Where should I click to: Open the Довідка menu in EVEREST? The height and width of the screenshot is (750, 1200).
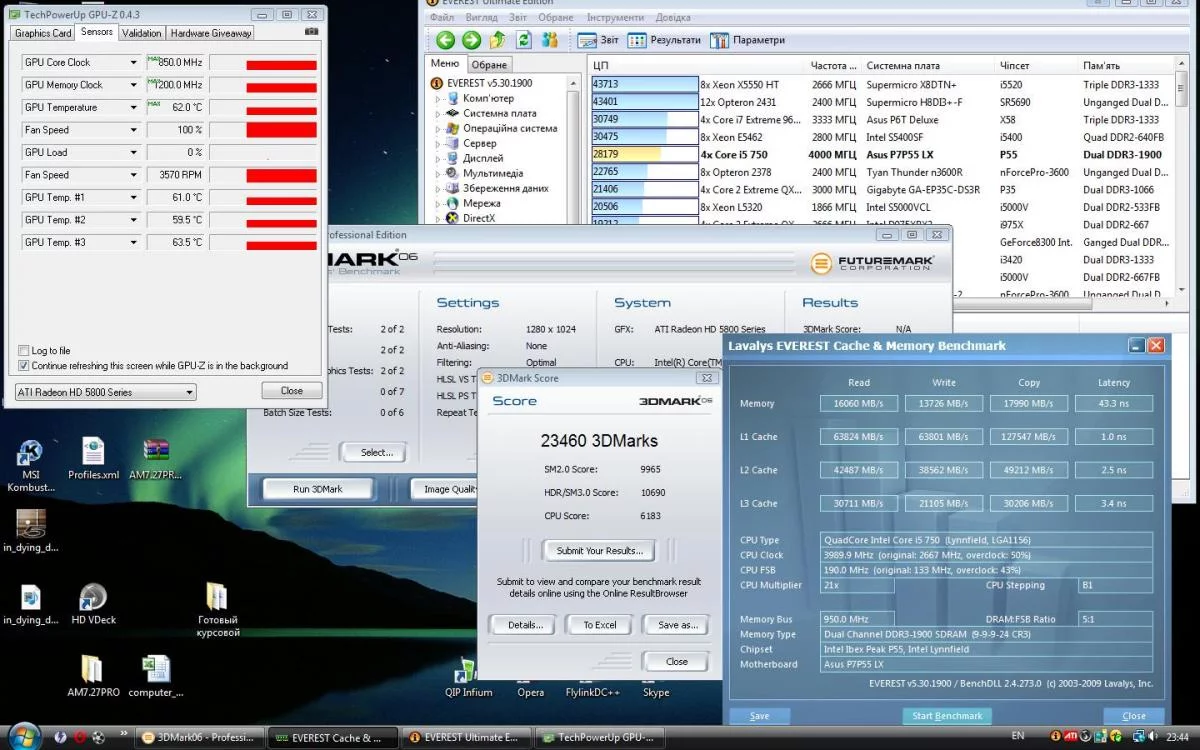pyautogui.click(x=673, y=17)
